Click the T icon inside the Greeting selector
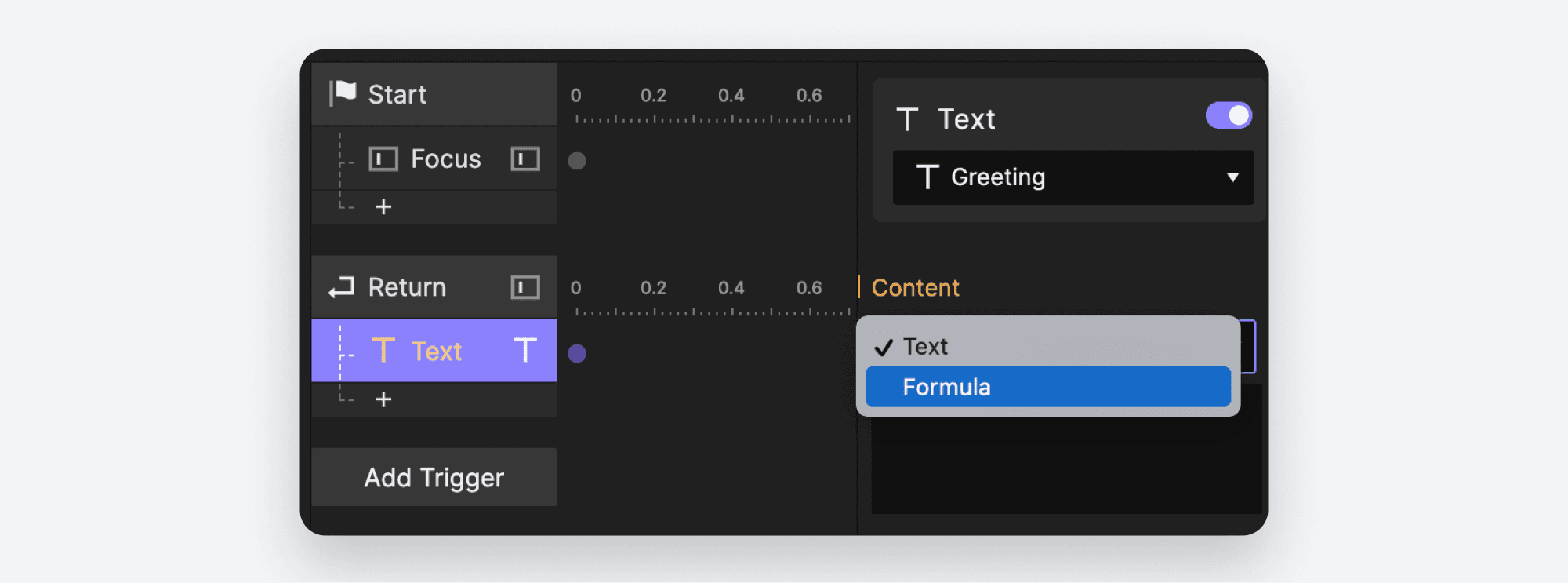The image size is (1568, 583). tap(928, 177)
